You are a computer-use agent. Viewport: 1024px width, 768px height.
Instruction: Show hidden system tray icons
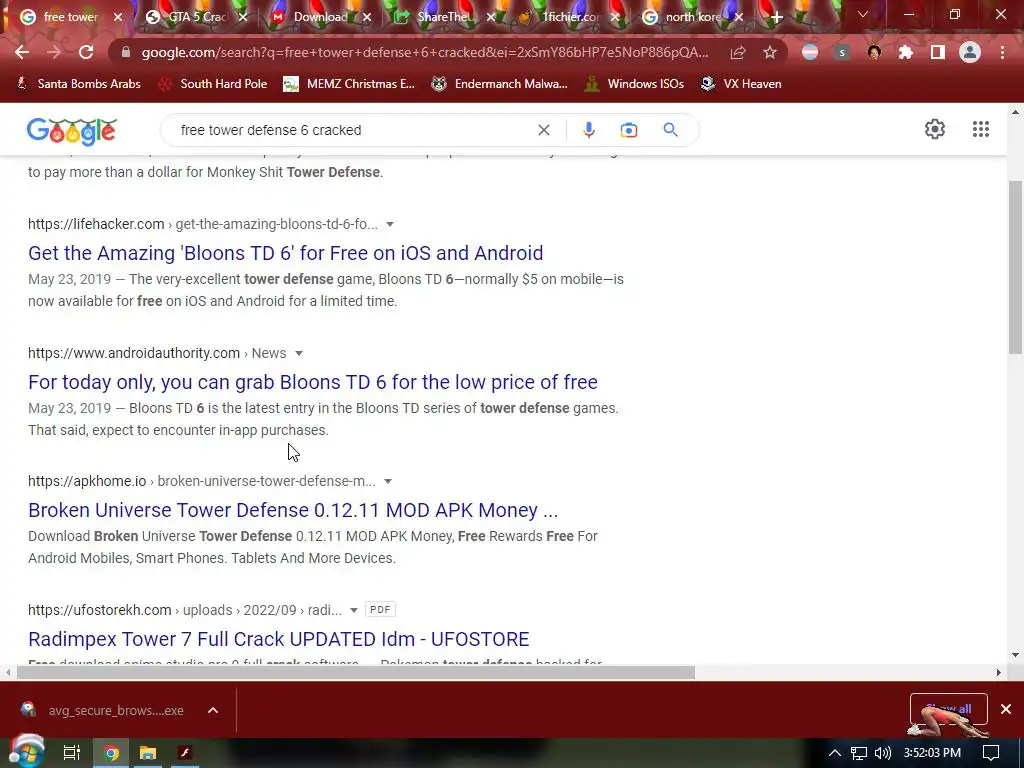[835, 753]
